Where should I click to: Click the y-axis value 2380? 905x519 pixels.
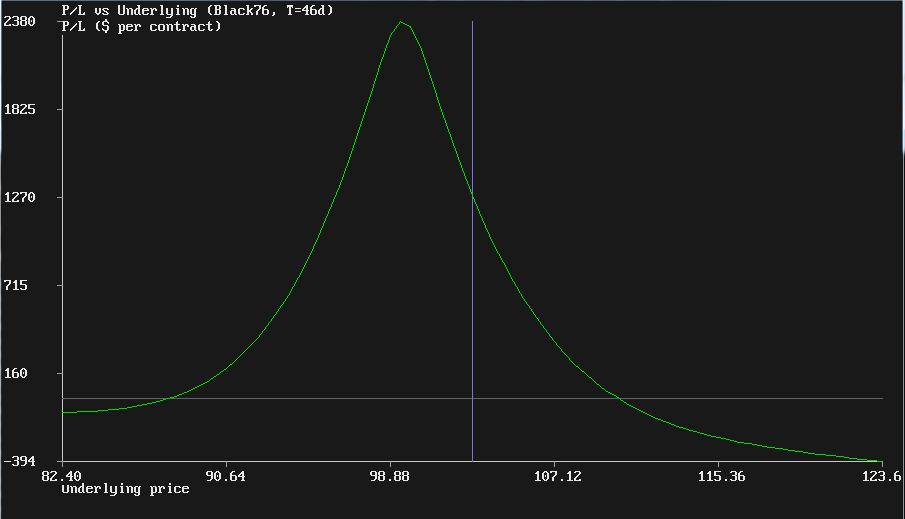(x=20, y=21)
